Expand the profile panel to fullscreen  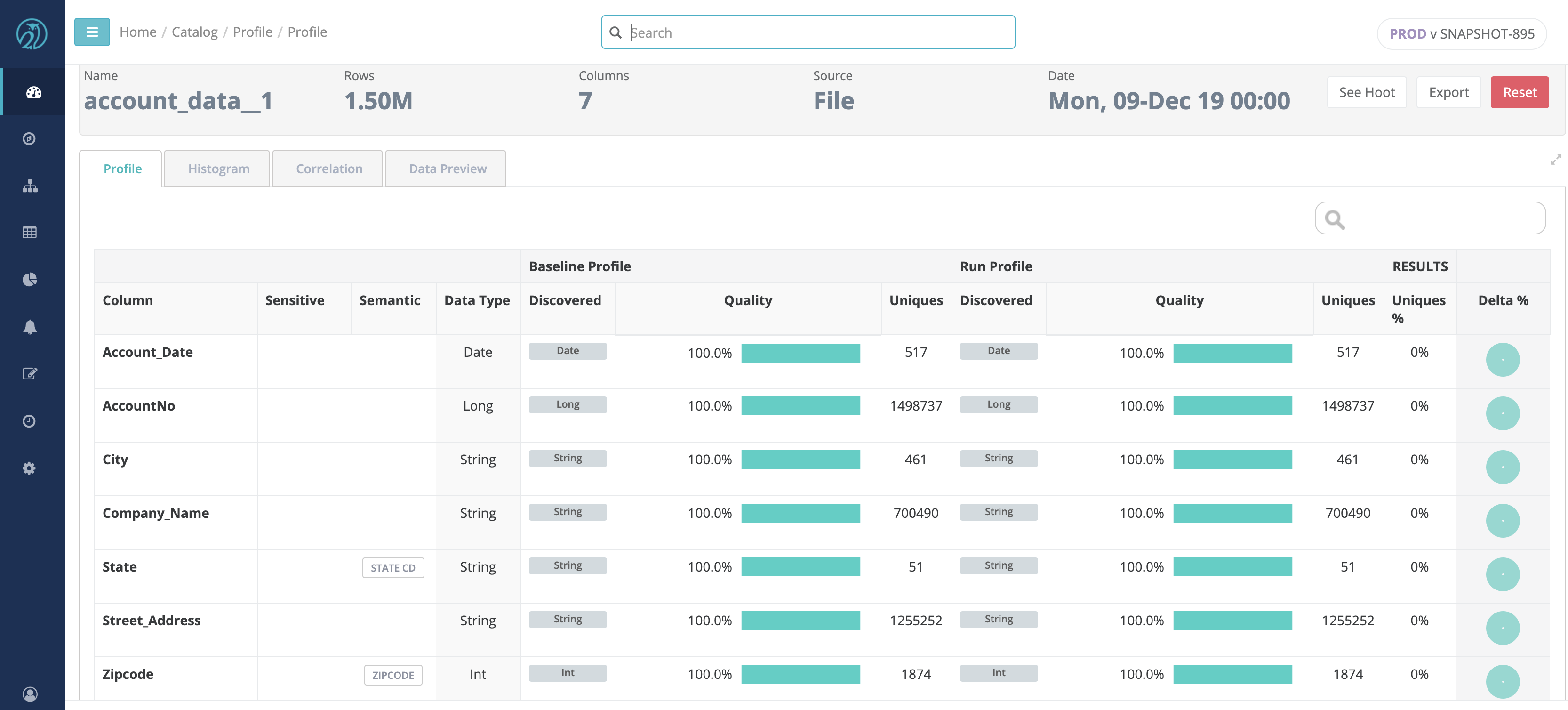[x=1555, y=160]
